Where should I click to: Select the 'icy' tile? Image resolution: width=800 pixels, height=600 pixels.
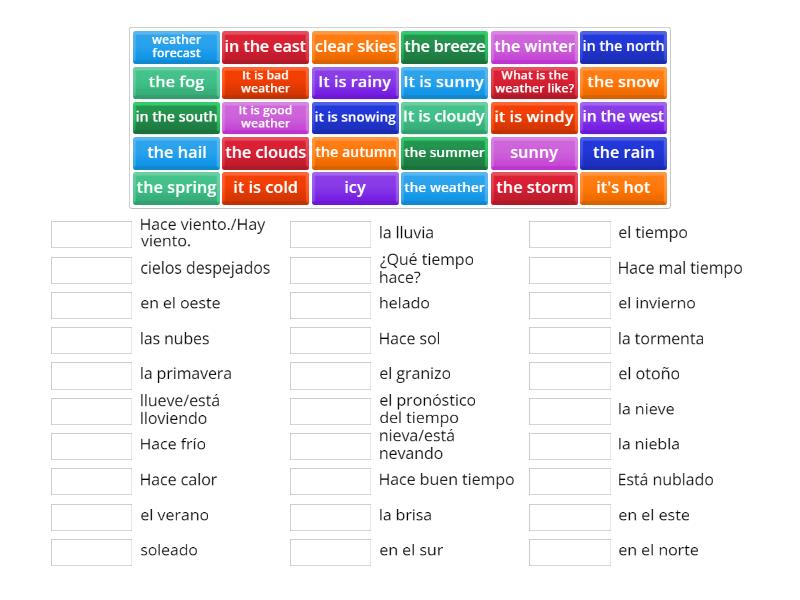tap(355, 187)
